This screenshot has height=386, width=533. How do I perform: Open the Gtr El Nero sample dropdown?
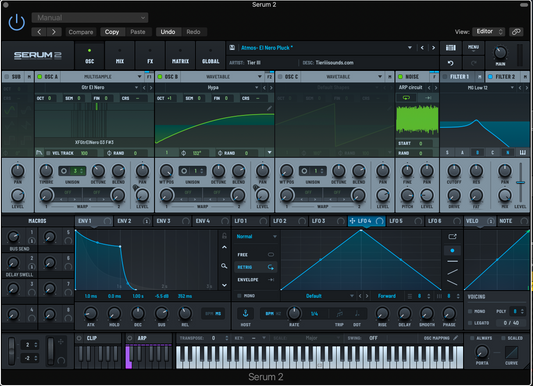point(93,88)
